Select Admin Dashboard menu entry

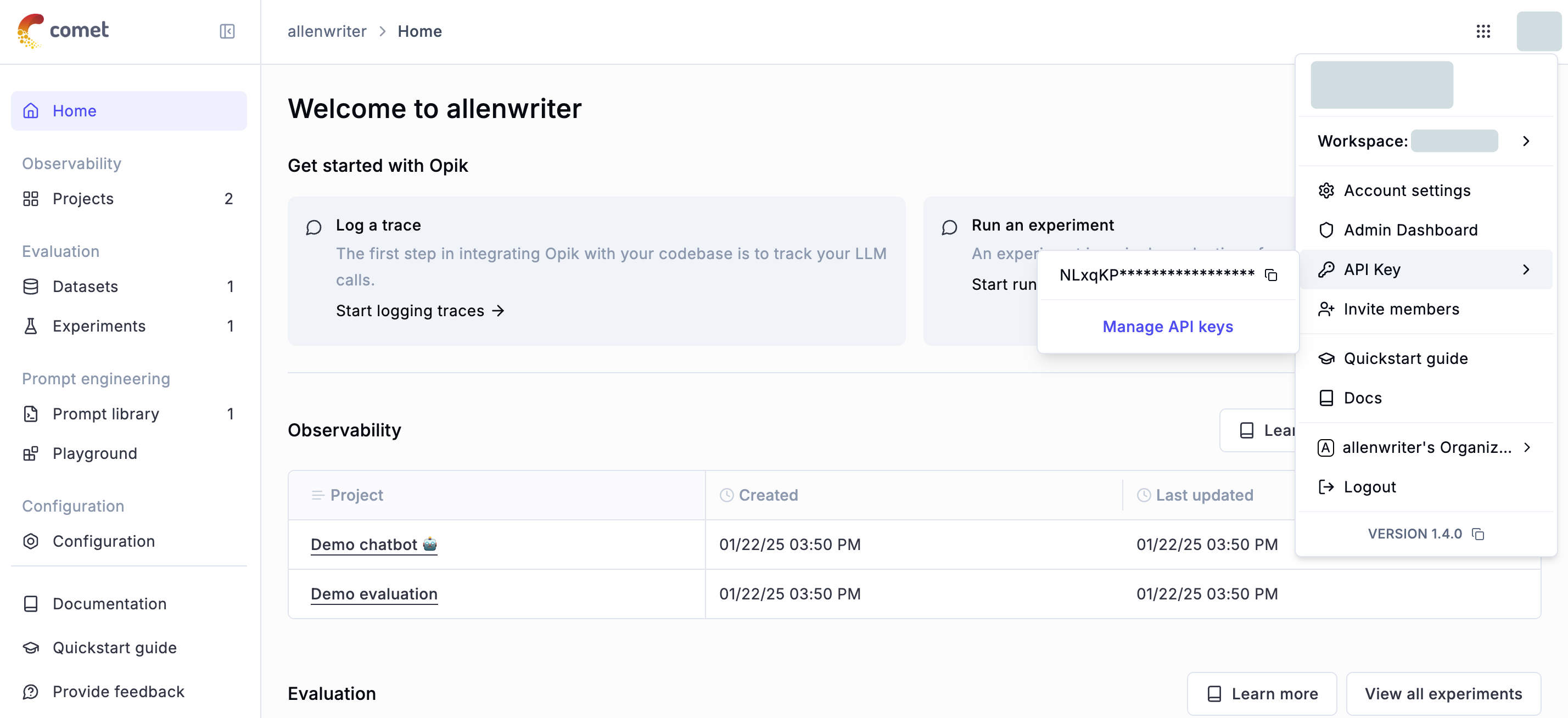tap(1410, 230)
